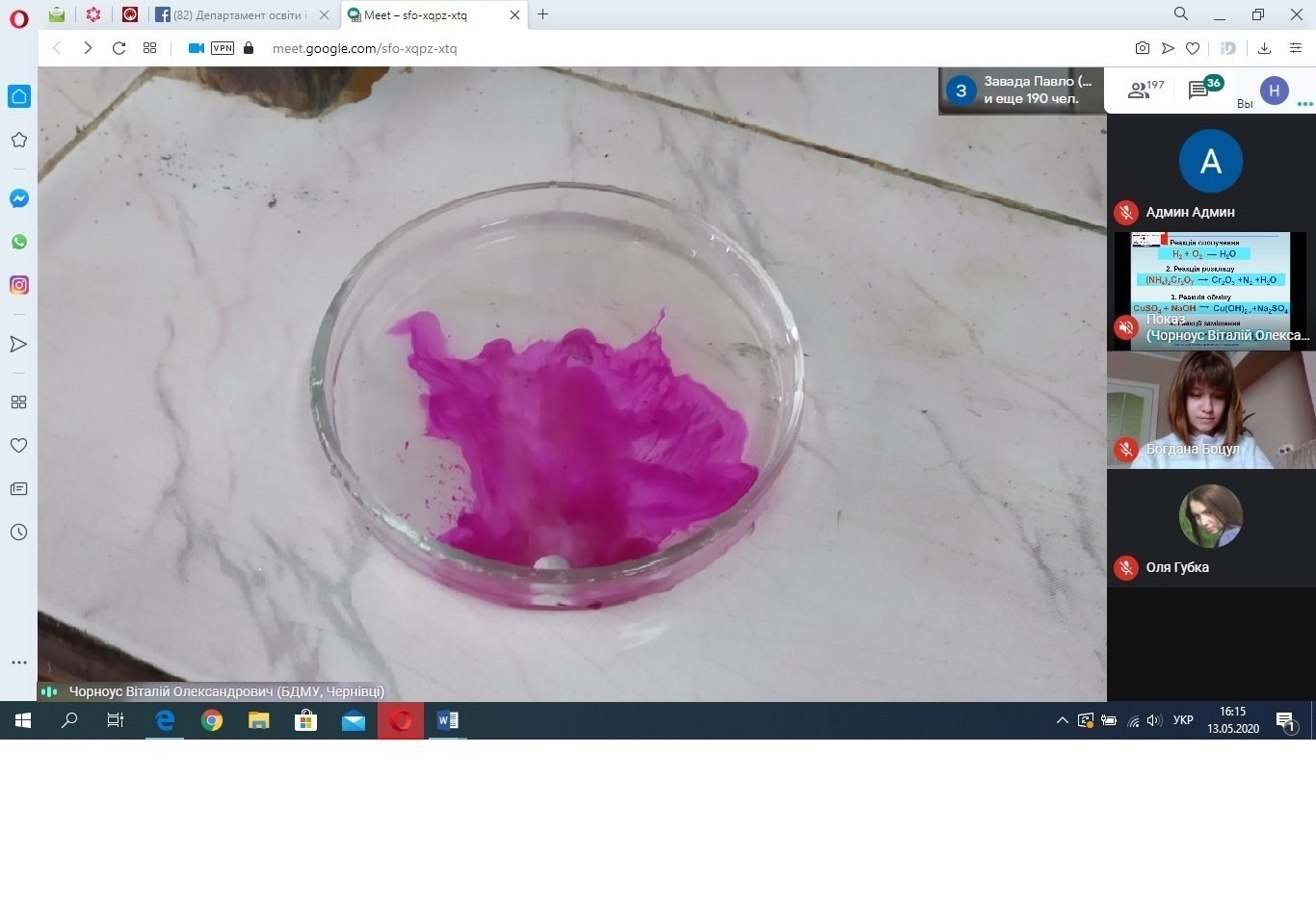
Task: Open the Opera easy setup menu
Action: click(1296, 48)
